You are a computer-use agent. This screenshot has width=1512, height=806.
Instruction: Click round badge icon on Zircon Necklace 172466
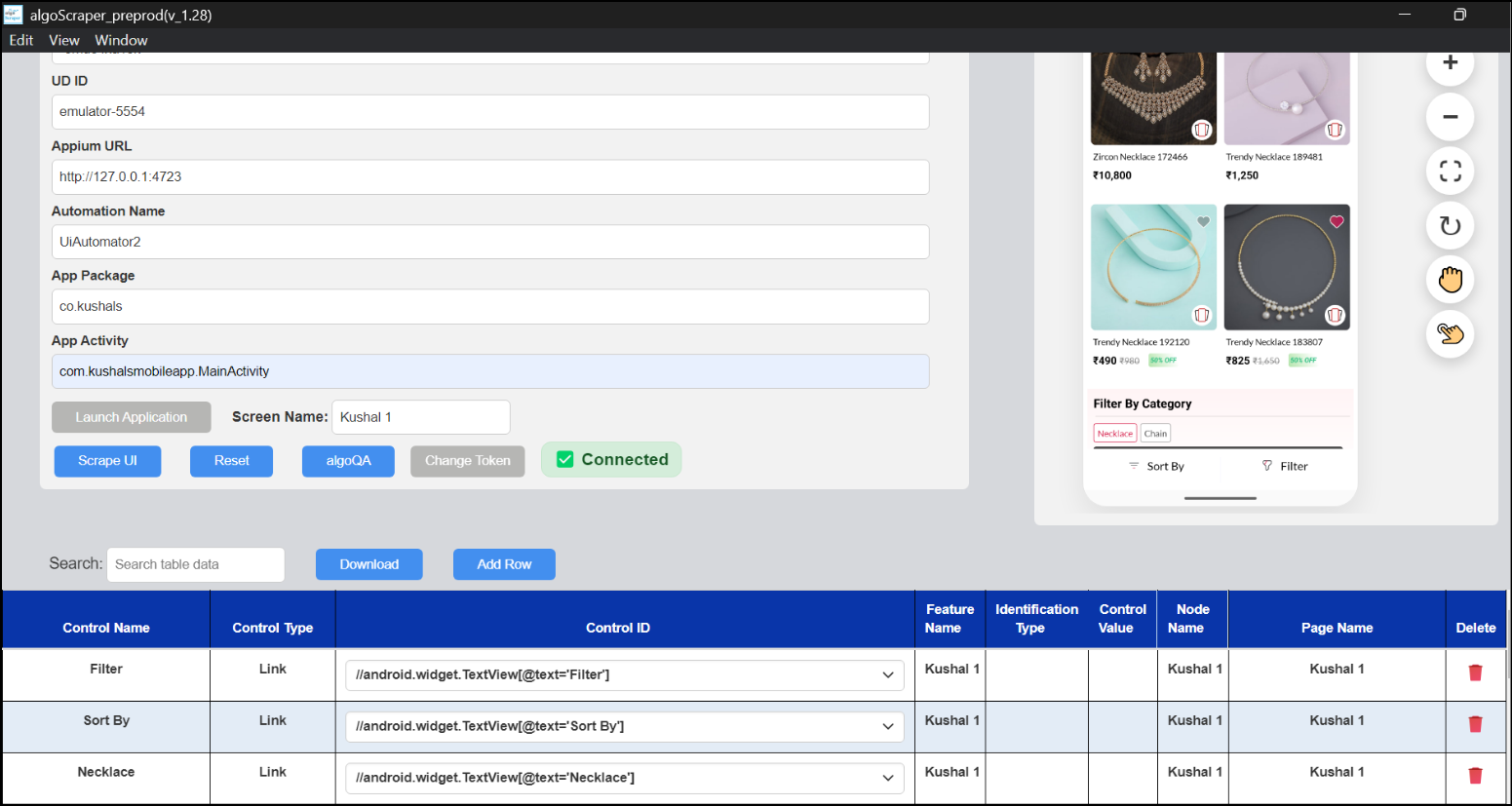click(1202, 130)
